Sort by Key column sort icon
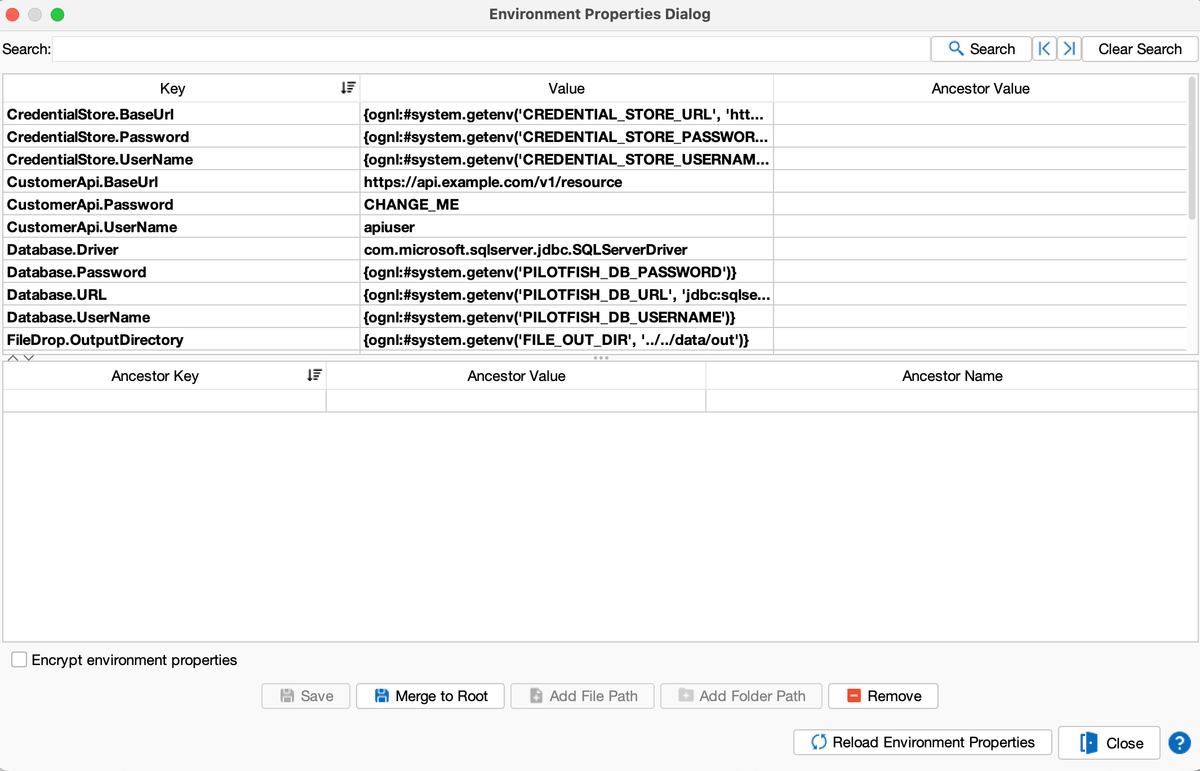This screenshot has height=771, width=1200. point(348,88)
